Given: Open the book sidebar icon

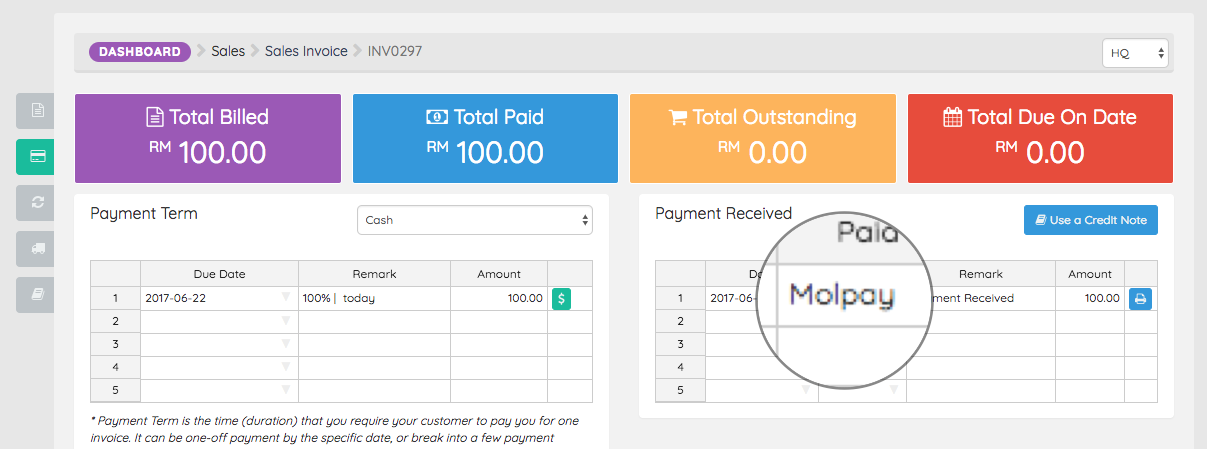Looking at the screenshot, I should pos(36,294).
